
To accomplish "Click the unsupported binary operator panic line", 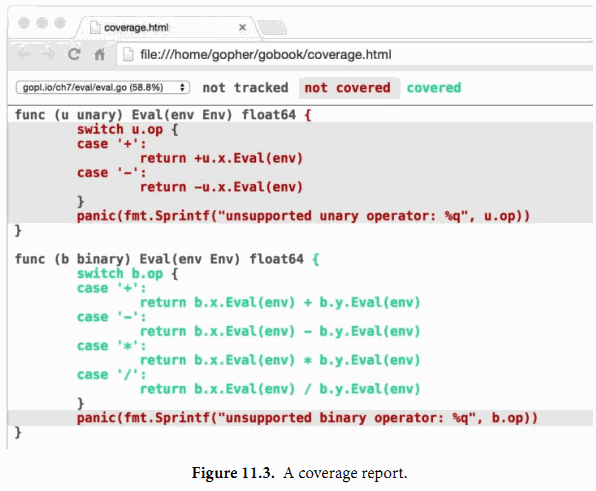I will click(307, 418).
